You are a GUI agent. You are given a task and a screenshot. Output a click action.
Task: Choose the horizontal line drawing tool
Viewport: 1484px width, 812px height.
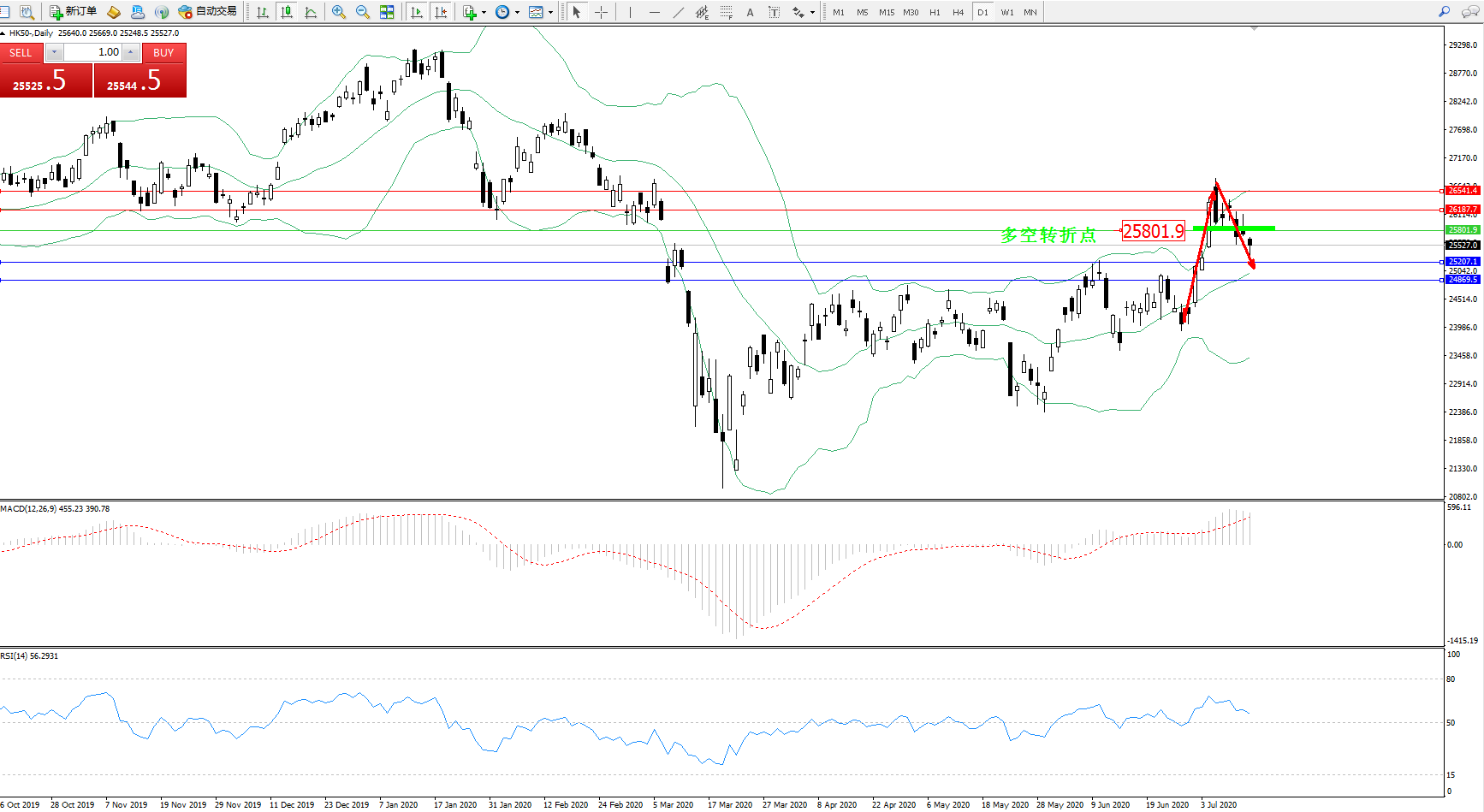[x=654, y=12]
